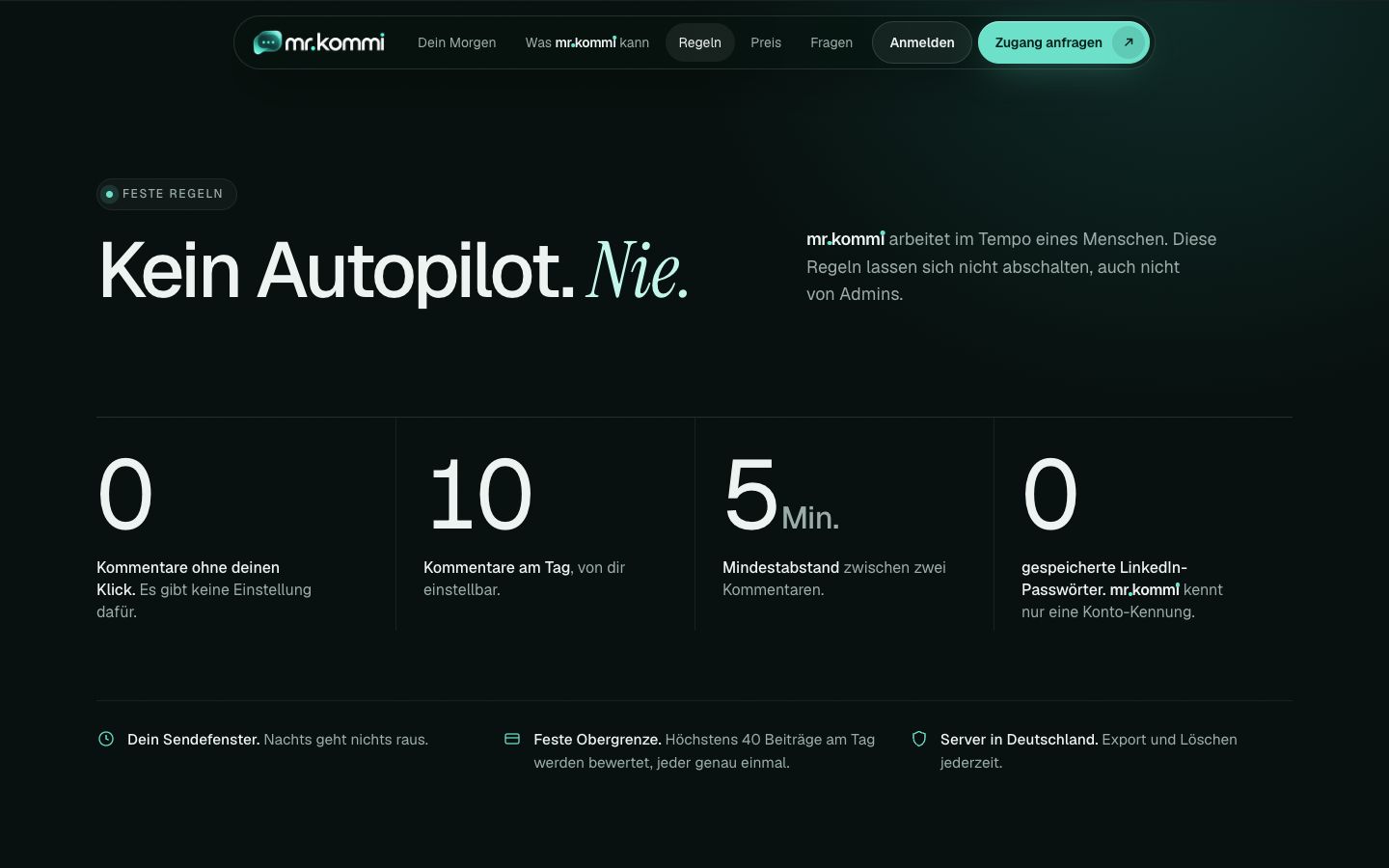Screen dimensions: 1389x868
Task: Click the big 0 above Kommentare ohne deinen Klick
Action: (125, 494)
